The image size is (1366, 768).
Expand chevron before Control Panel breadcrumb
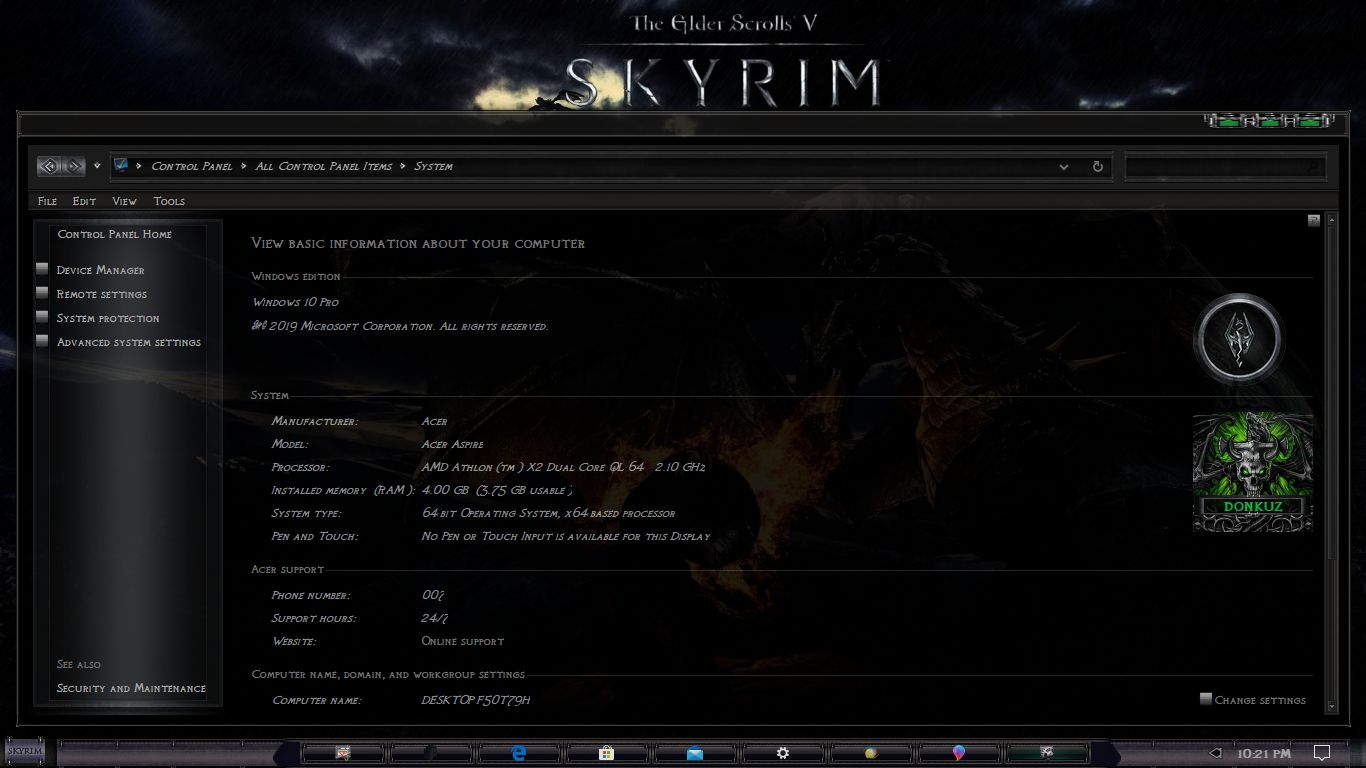pos(139,166)
